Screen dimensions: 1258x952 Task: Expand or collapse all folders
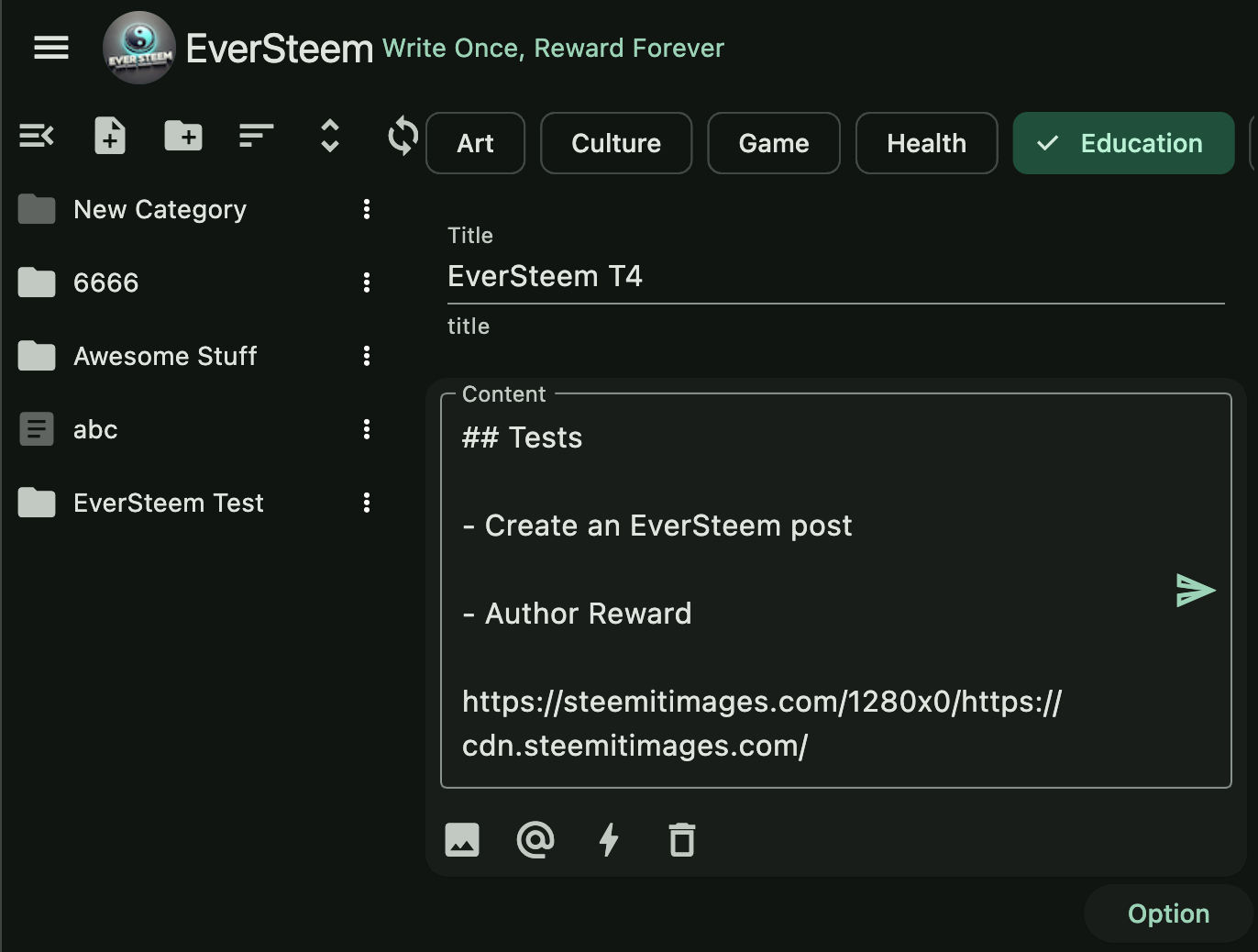330,137
